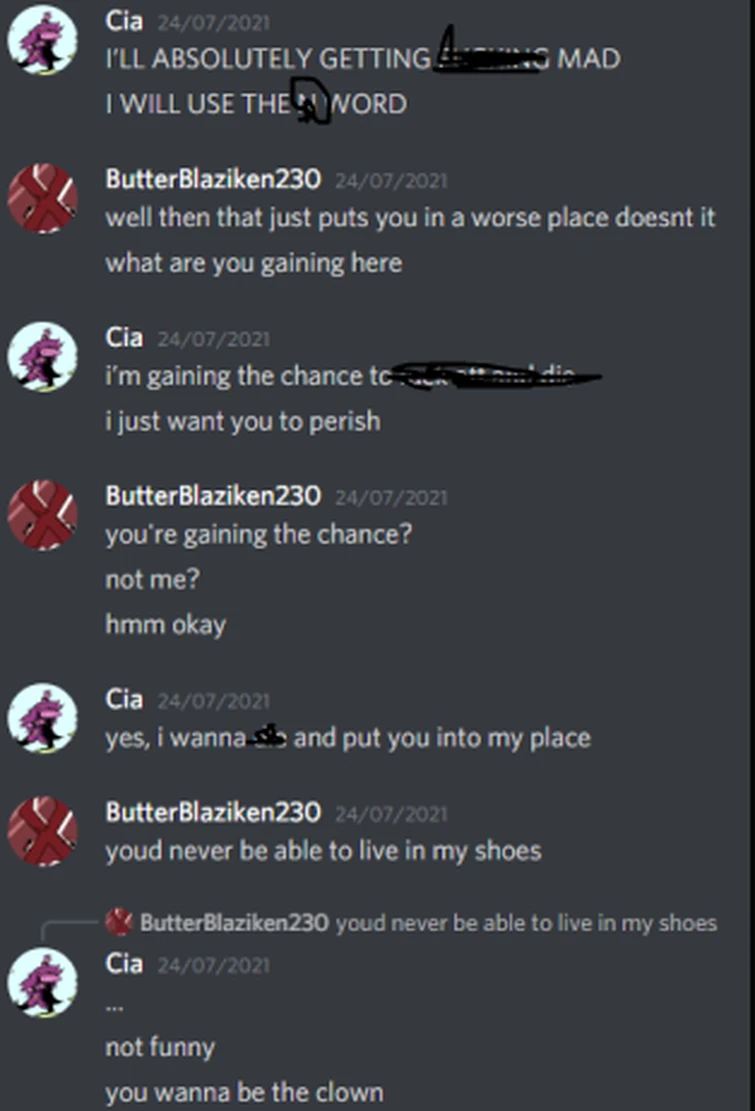Image resolution: width=755 pixels, height=1111 pixels.
Task: Click ButterBlaziken230 username above "you're gaining the chance?"
Action: click(213, 495)
